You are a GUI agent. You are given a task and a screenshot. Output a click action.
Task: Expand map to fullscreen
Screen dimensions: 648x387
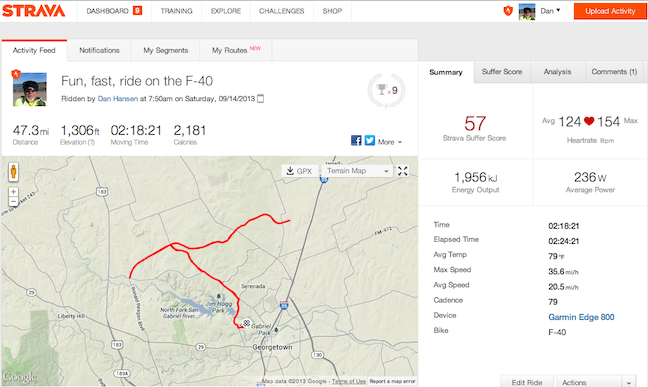[x=403, y=171]
